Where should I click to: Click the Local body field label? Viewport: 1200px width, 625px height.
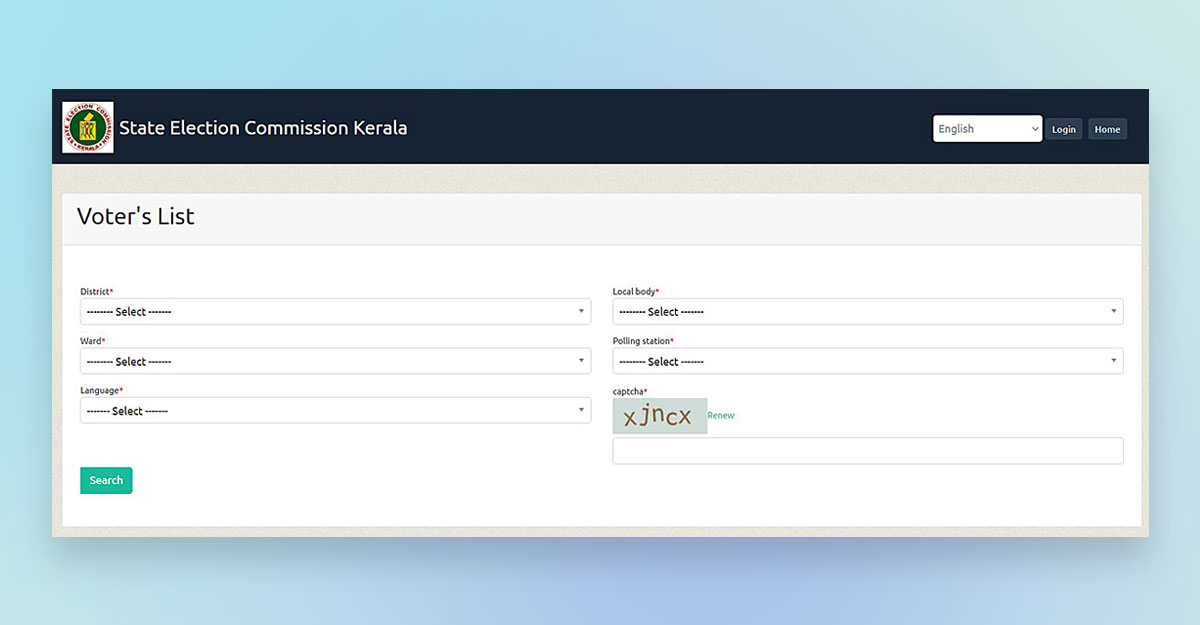(635, 292)
